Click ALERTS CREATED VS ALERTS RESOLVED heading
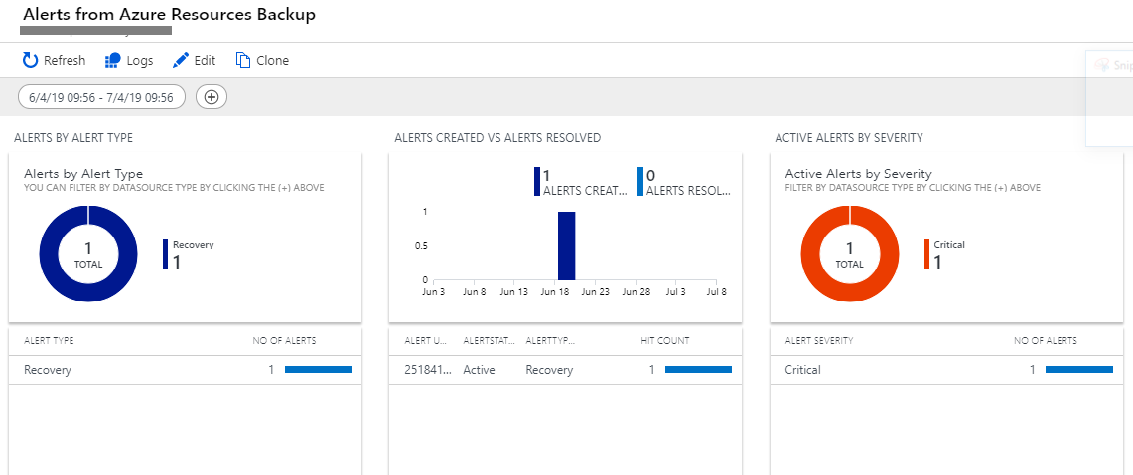Viewport: 1133px width, 475px height. [x=498, y=137]
